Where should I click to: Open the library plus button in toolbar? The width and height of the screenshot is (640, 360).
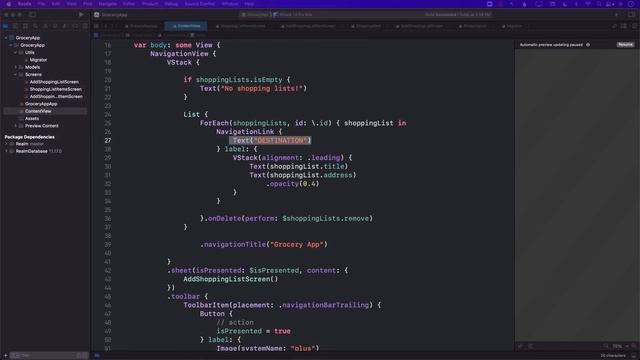616,14
